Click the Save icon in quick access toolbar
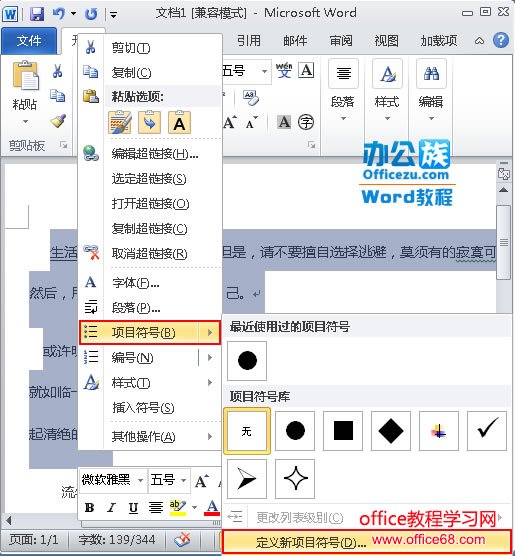515x556 pixels. (37, 14)
